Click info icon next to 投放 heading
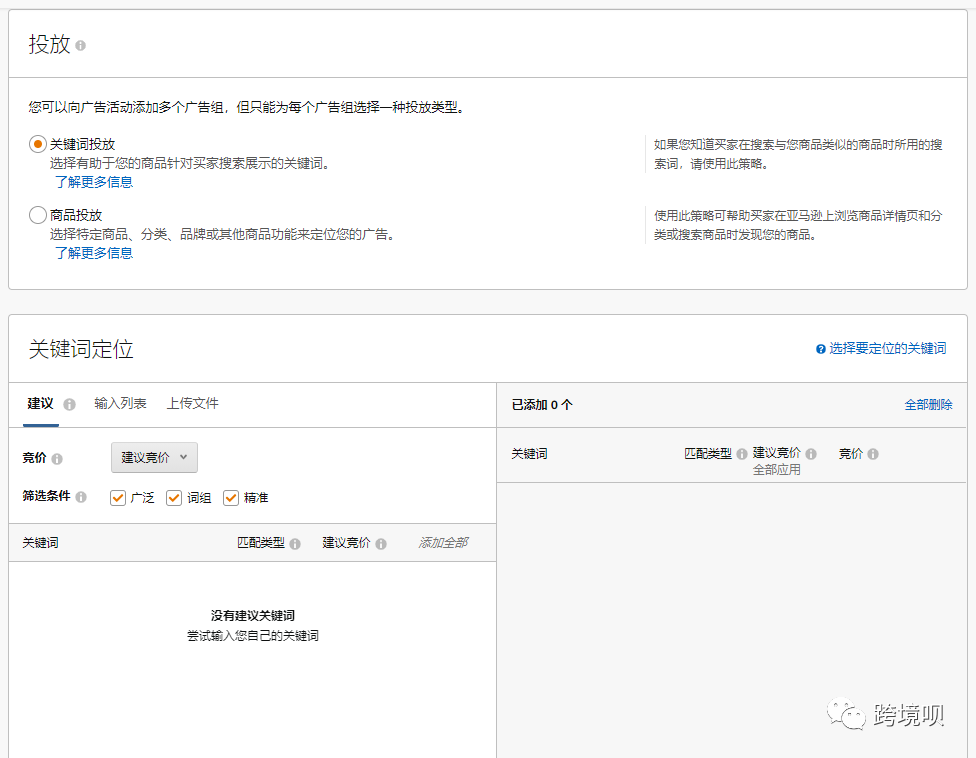This screenshot has height=758, width=976. click(81, 46)
